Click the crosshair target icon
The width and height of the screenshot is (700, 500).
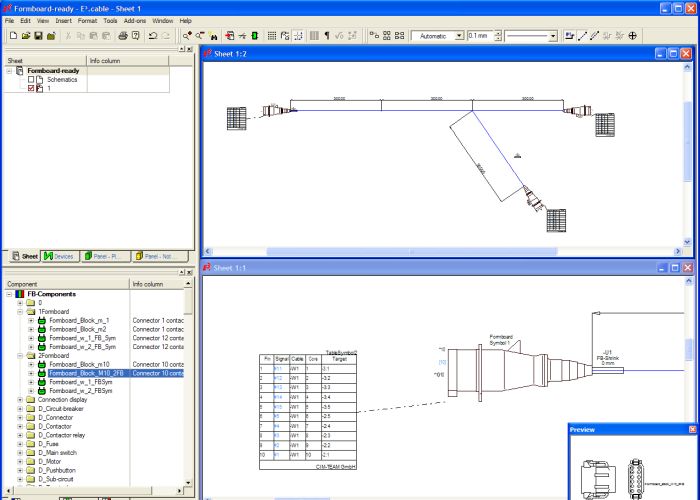pos(633,35)
